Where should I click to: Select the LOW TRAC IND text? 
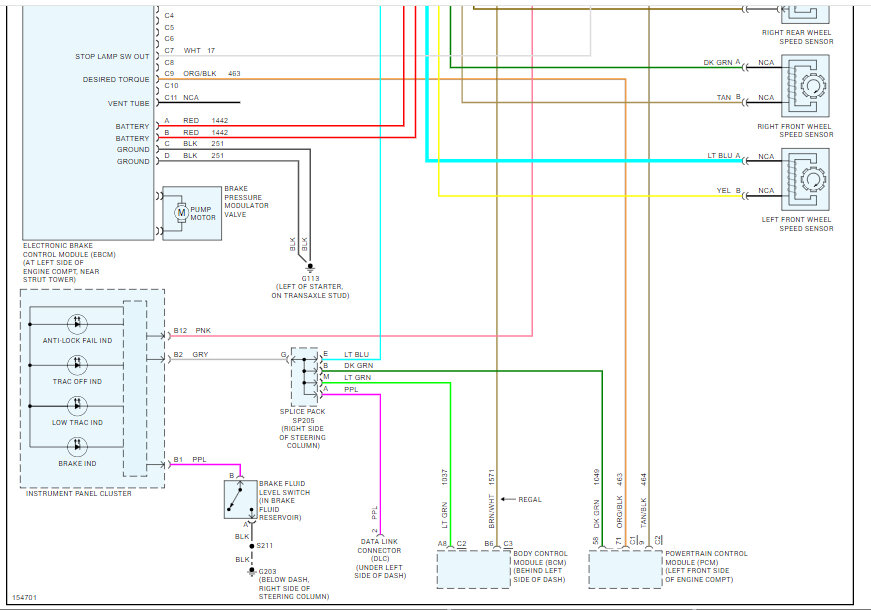[77, 423]
